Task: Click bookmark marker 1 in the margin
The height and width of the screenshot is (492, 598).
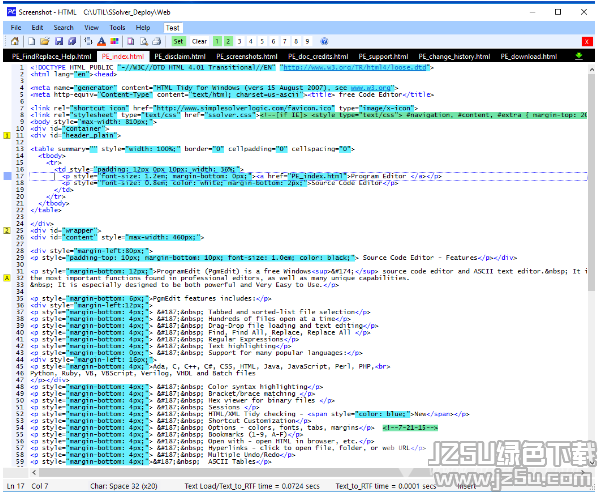Action: (7, 135)
